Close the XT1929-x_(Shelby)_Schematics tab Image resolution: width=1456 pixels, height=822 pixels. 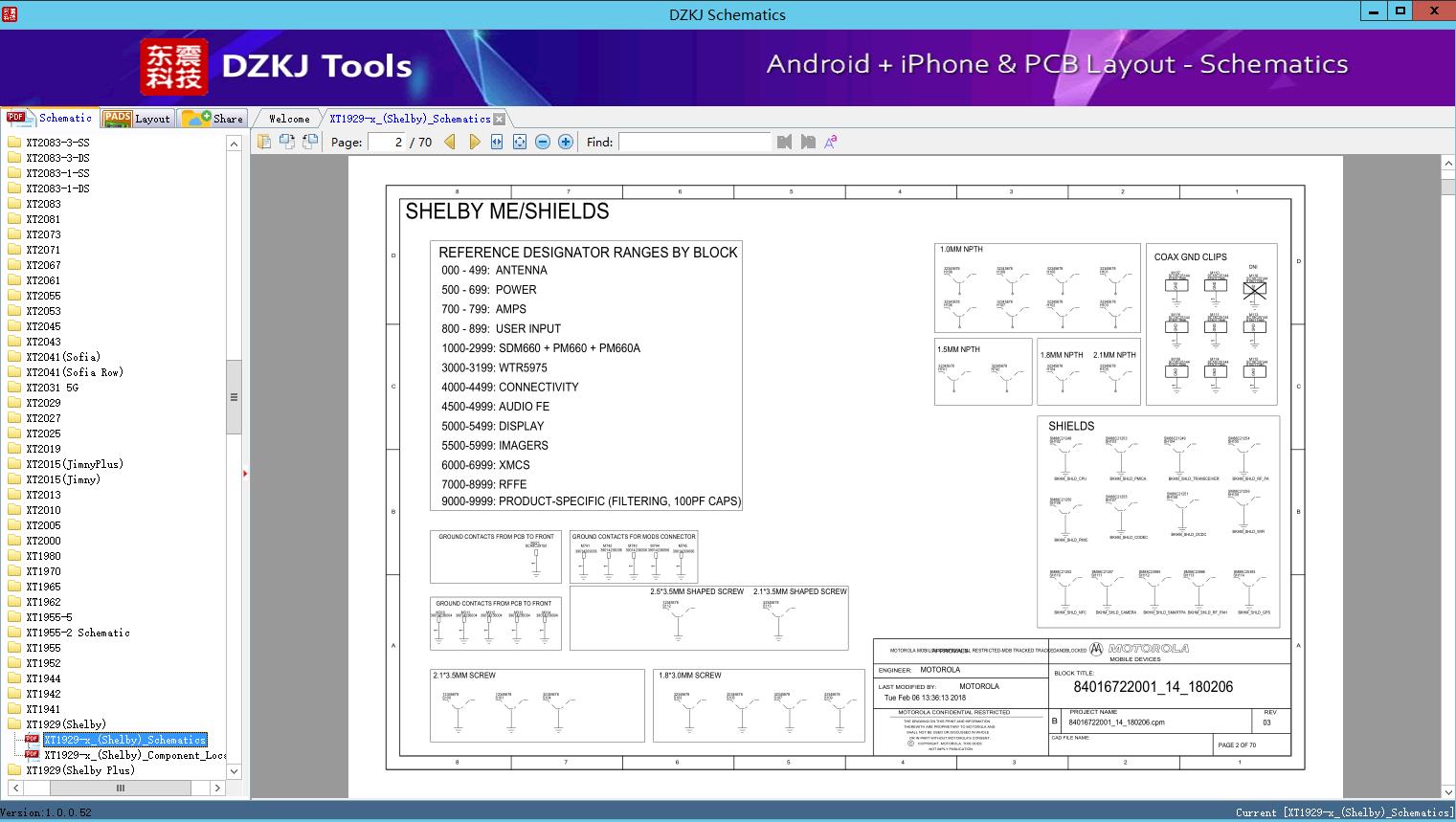click(x=499, y=119)
